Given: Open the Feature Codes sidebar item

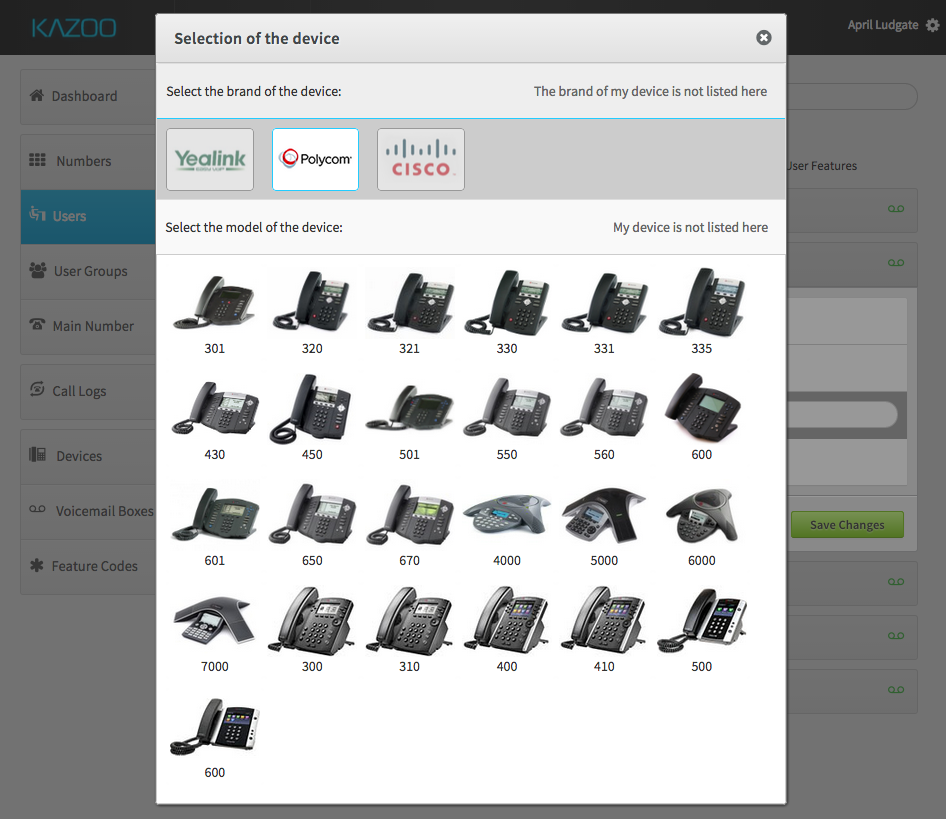Looking at the screenshot, I should coord(88,567).
